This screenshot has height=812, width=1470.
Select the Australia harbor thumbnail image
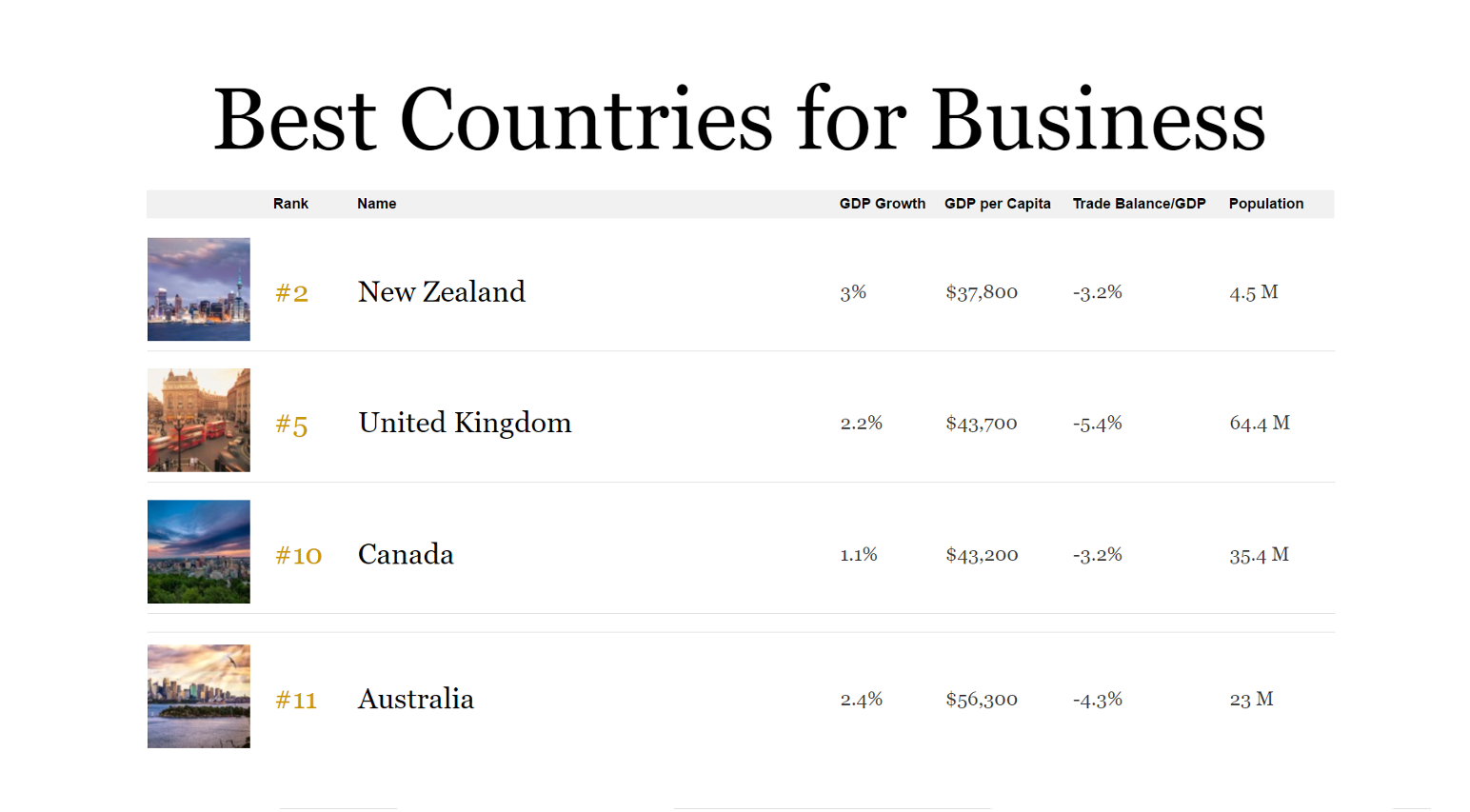[199, 696]
